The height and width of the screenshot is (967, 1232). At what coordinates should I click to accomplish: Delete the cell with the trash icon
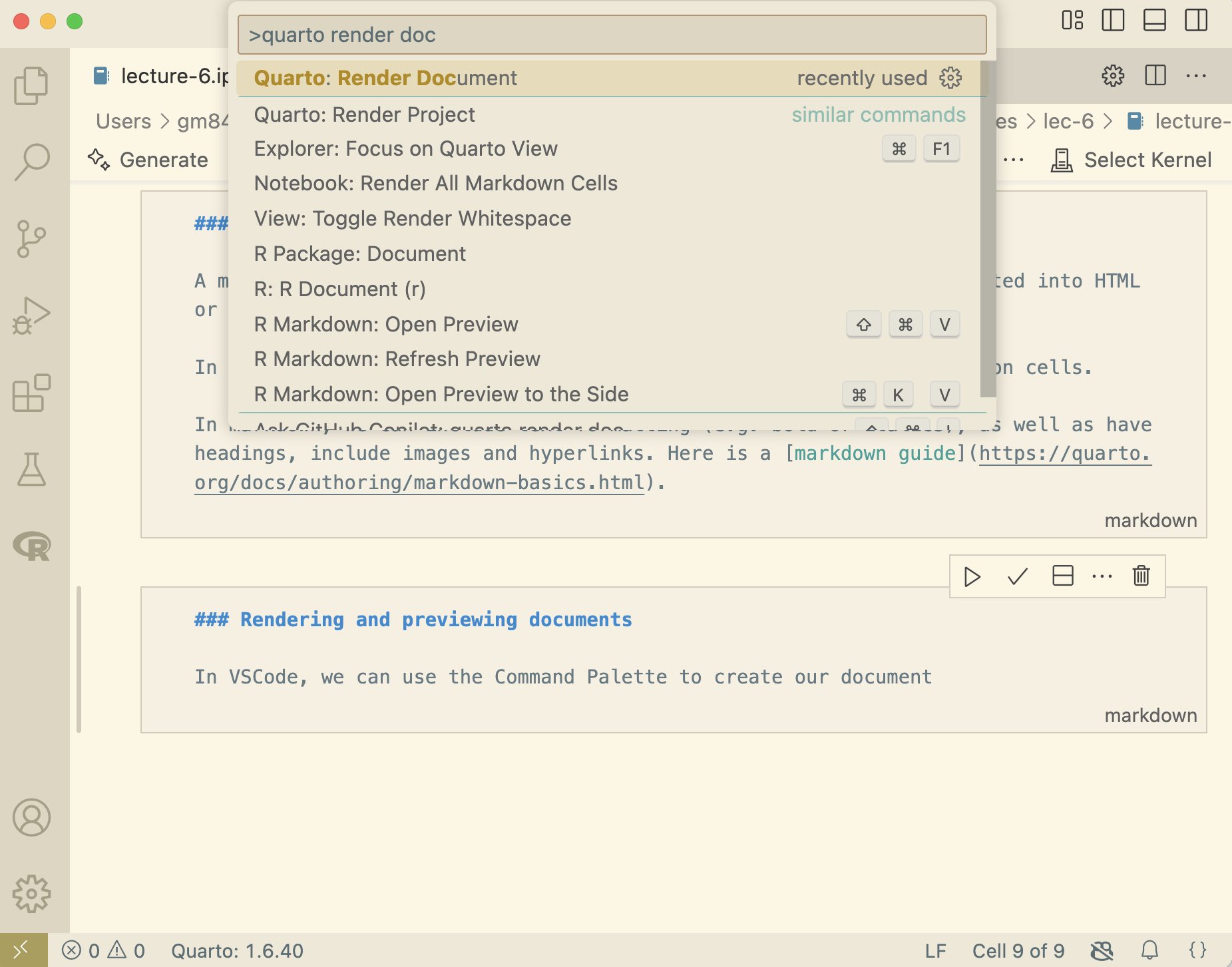tap(1141, 576)
